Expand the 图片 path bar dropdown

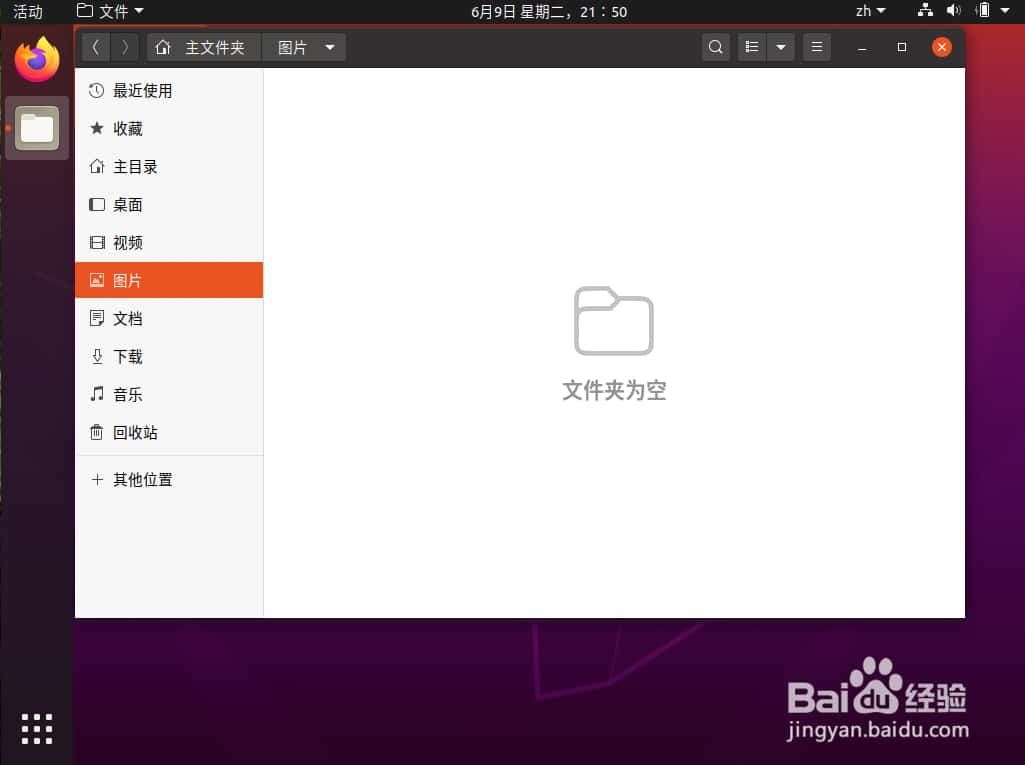(x=329, y=46)
